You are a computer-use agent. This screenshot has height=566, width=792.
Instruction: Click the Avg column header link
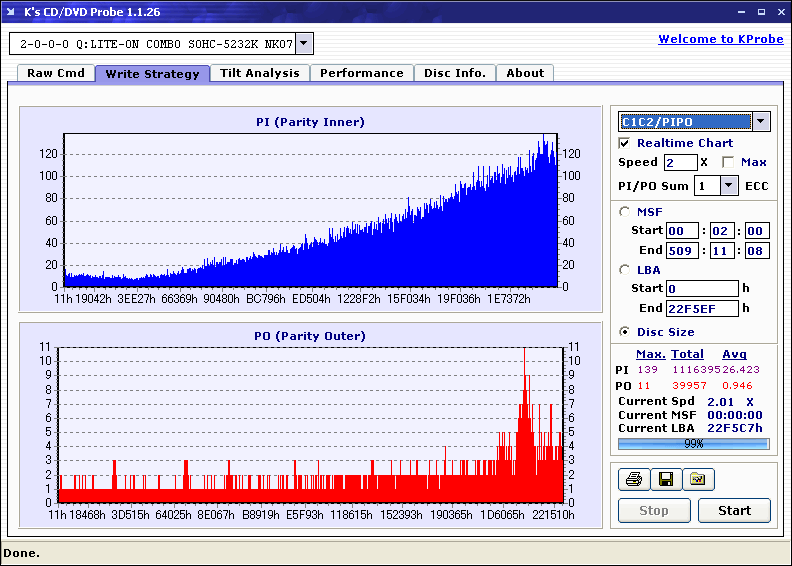pyautogui.click(x=734, y=354)
